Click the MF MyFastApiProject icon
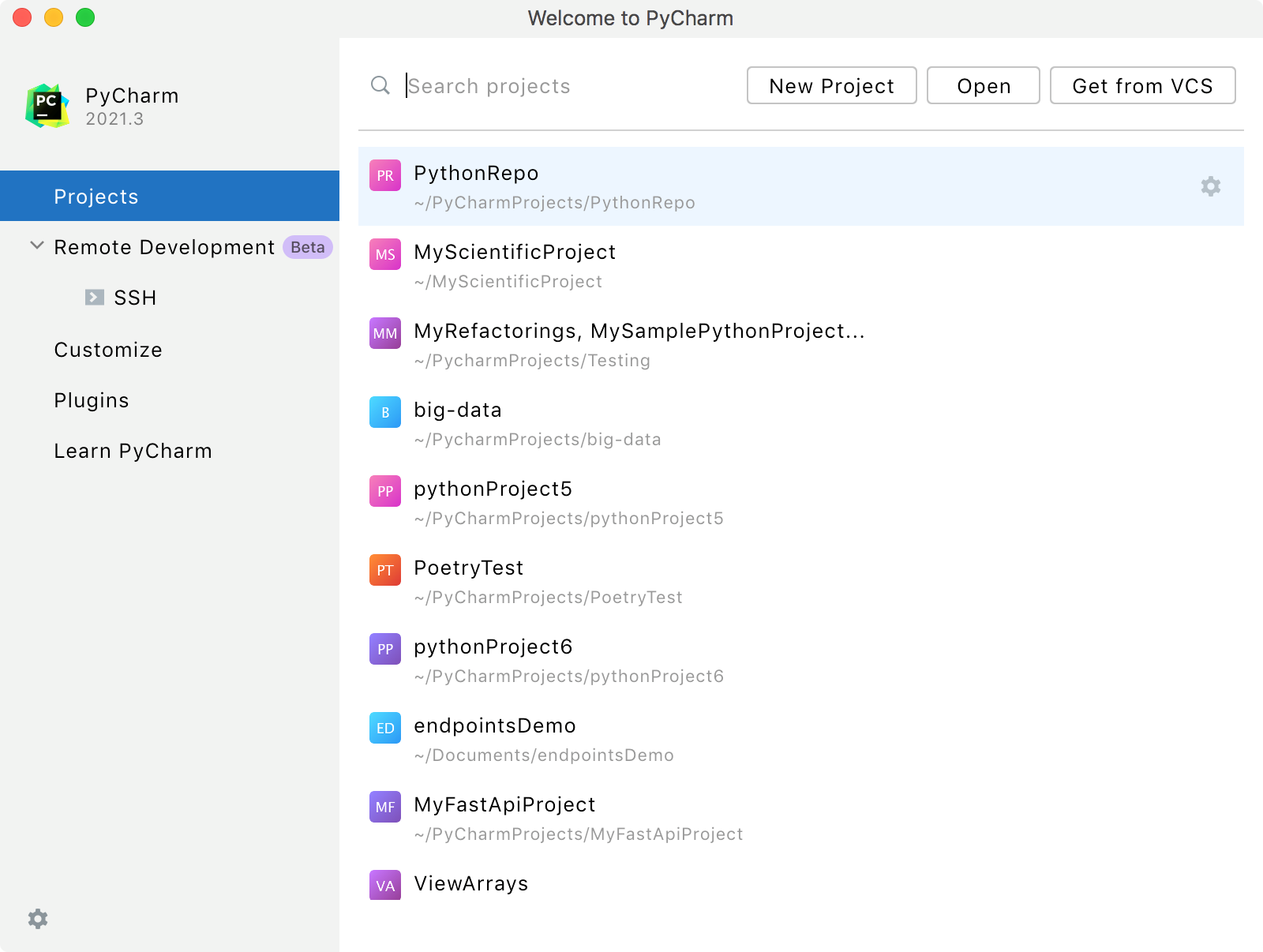 pos(385,807)
